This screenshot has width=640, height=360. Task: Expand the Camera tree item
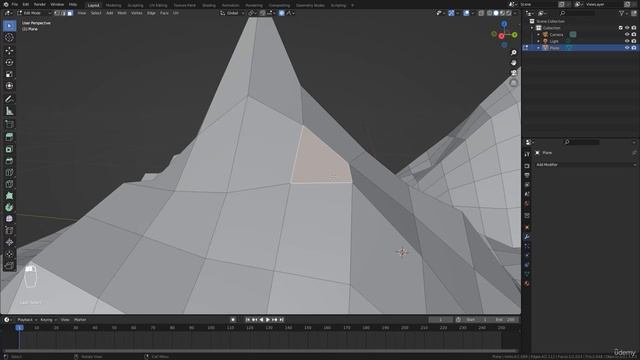pos(538,35)
